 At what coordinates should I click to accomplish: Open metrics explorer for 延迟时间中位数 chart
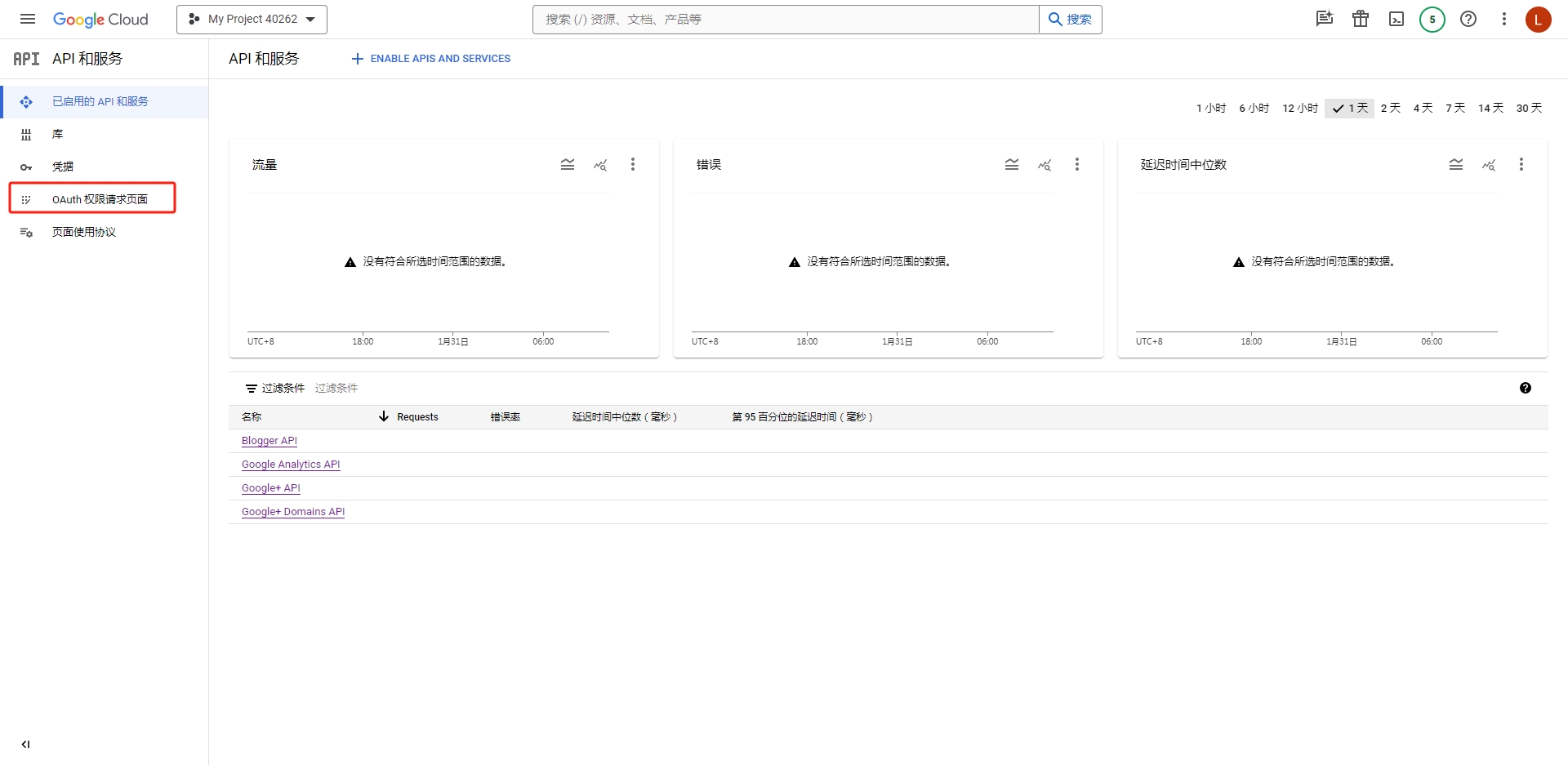(1489, 165)
